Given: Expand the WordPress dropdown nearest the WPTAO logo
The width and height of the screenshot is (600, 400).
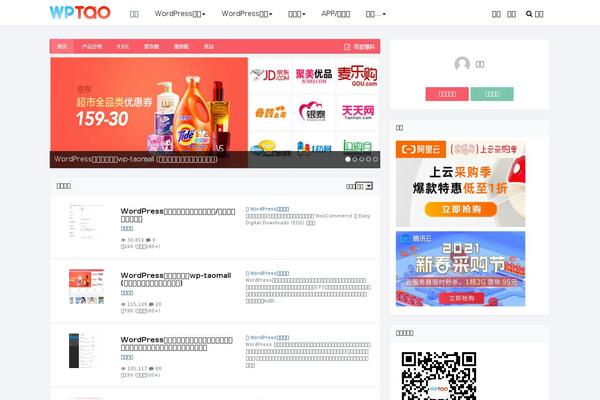Looking at the screenshot, I should click(180, 14).
